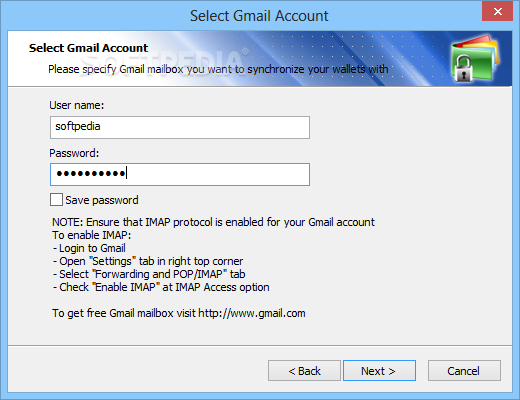This screenshot has height=400, width=520.
Task: Click the 'Select "Forwarding and POP/IMAP" tab' line
Action: pyautogui.click(x=149, y=274)
